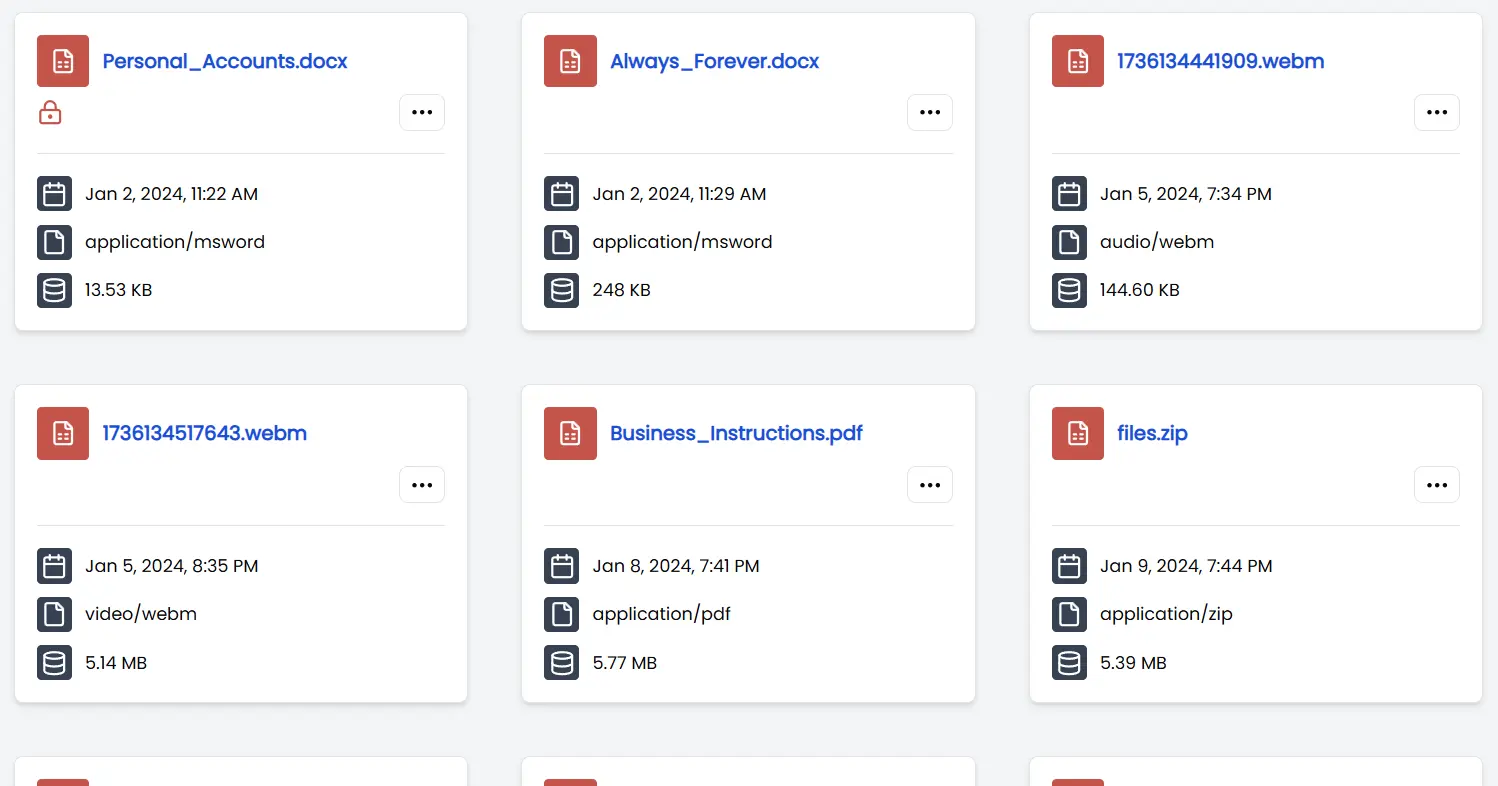Open the Business_Instructions.pdf file link
The width and height of the screenshot is (1498, 786).
tap(736, 433)
